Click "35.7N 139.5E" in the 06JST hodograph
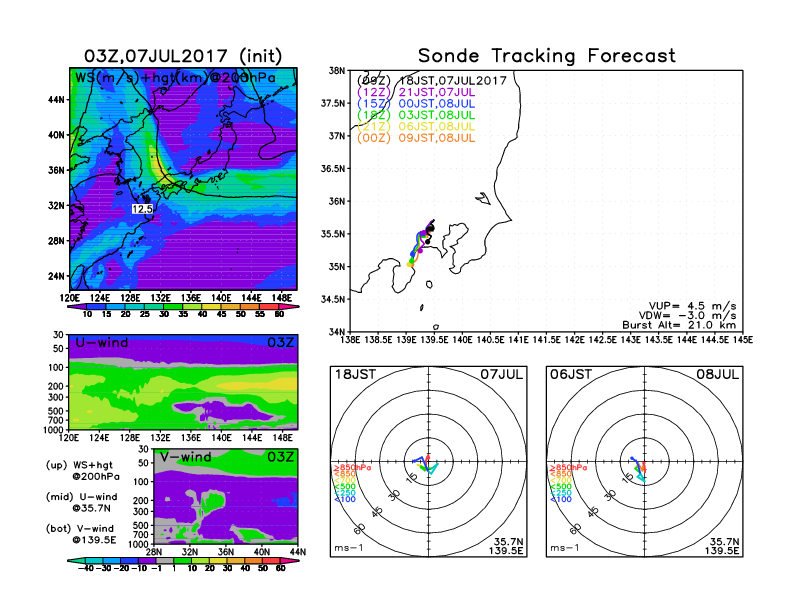 click(722, 546)
